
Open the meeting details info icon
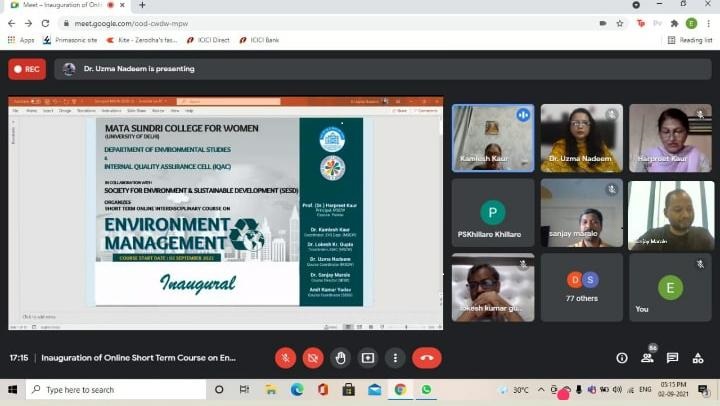622,357
